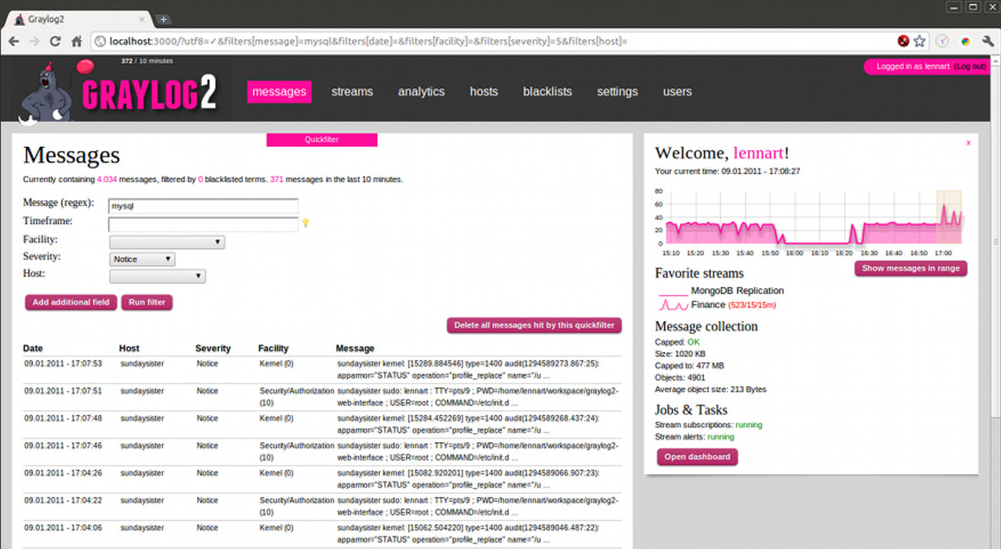The image size is (1001, 549).
Task: Open the MongoDB Replication favorite stream
Action: 737,290
